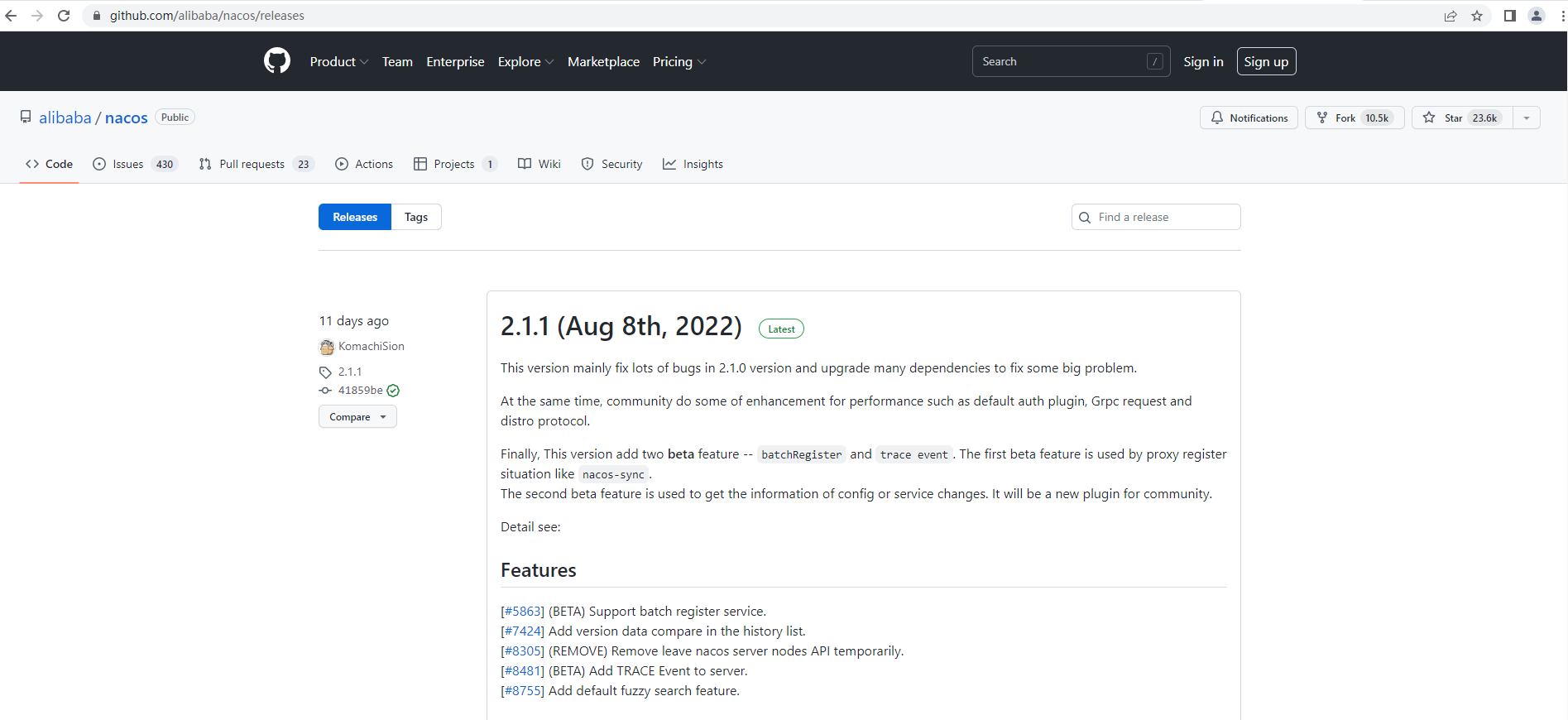This screenshot has height=720, width=1568.
Task: Open the Team page
Action: pyautogui.click(x=397, y=62)
